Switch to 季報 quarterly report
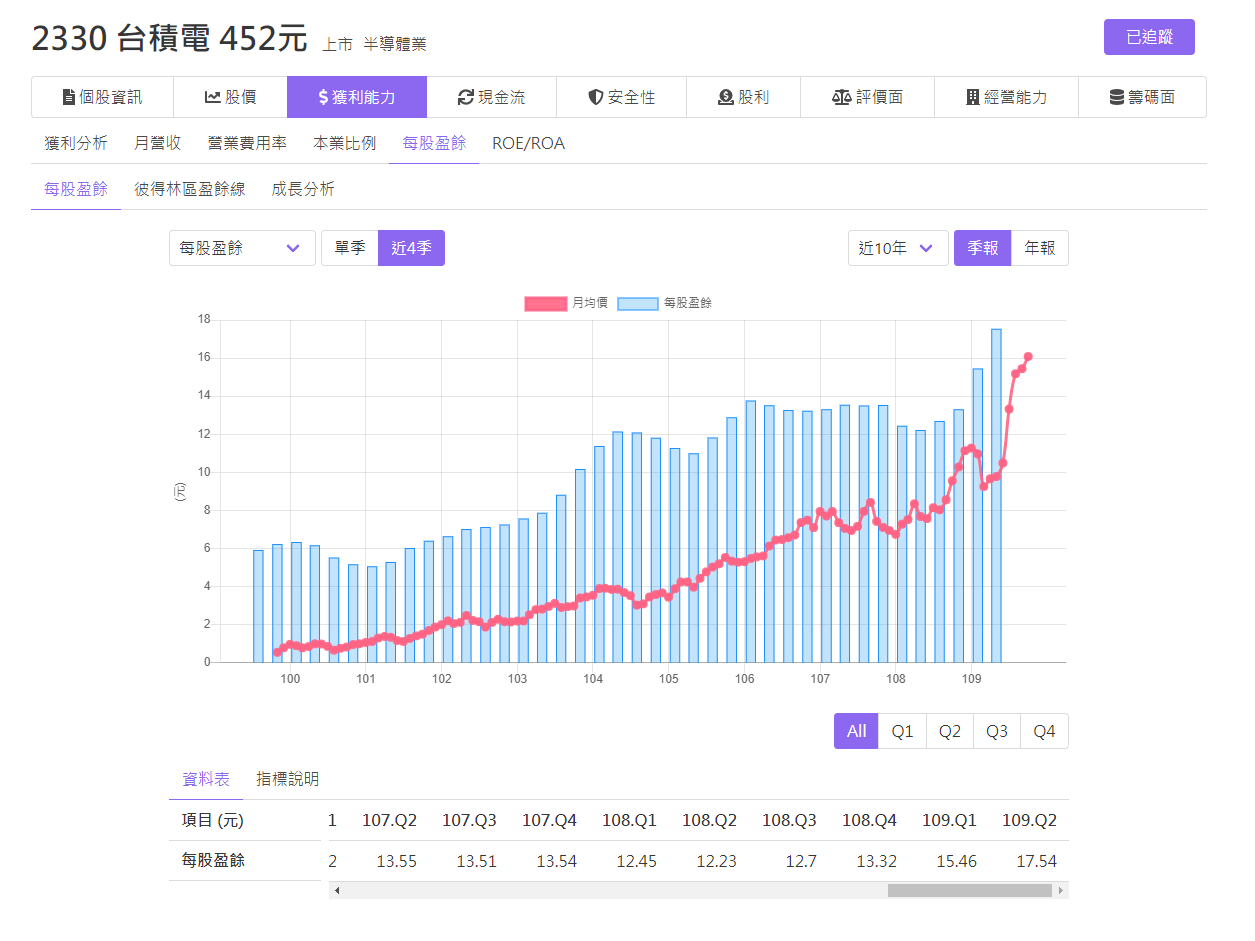The width and height of the screenshot is (1255, 941). click(x=983, y=248)
